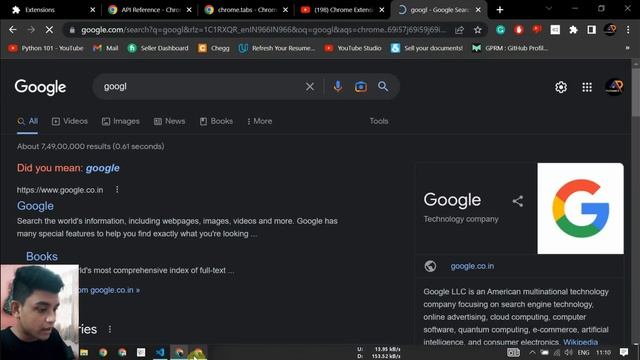
Task: Toggle the Chrome side panel
Action: point(591,29)
